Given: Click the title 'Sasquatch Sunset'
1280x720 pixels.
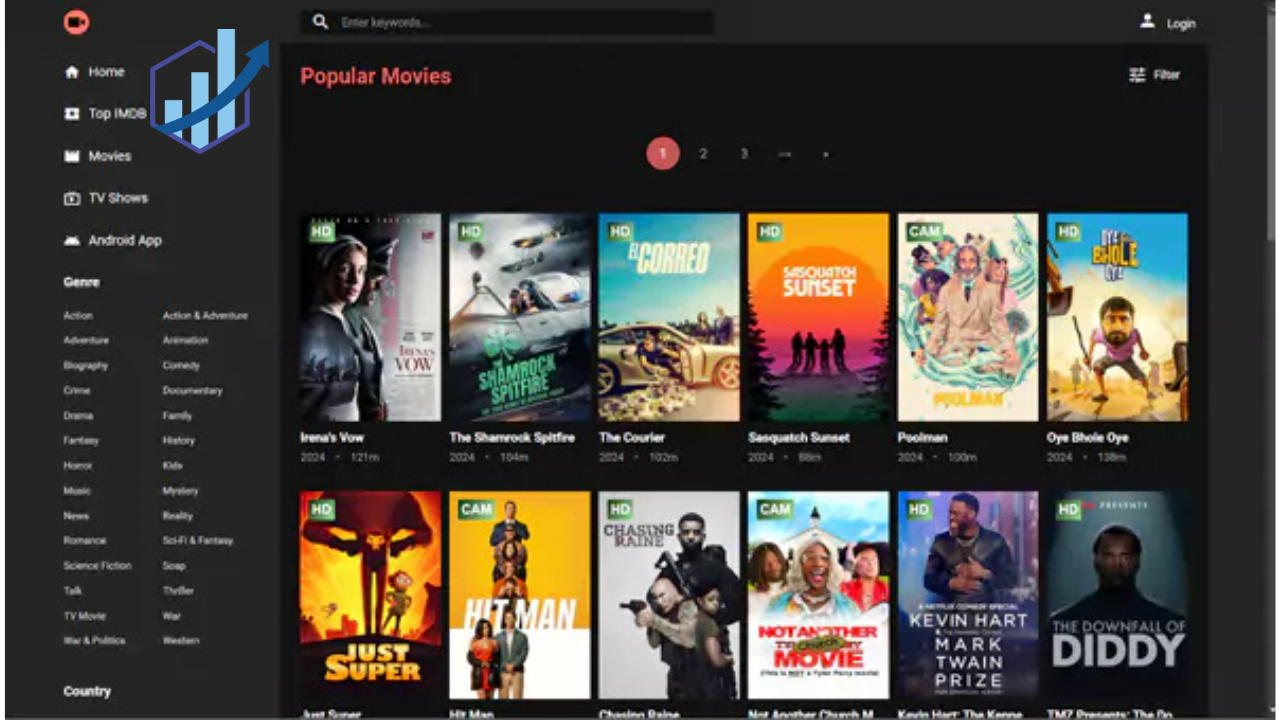Looking at the screenshot, I should pos(799,437).
